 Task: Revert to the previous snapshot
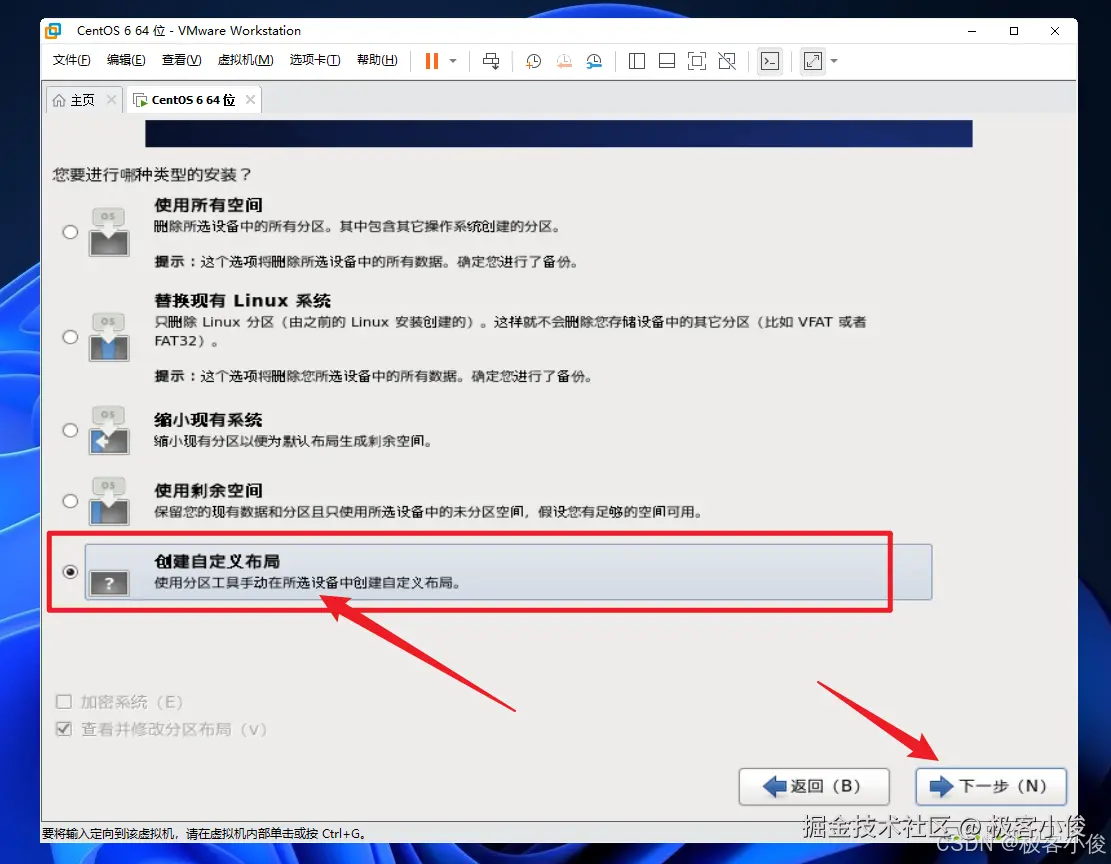[564, 61]
